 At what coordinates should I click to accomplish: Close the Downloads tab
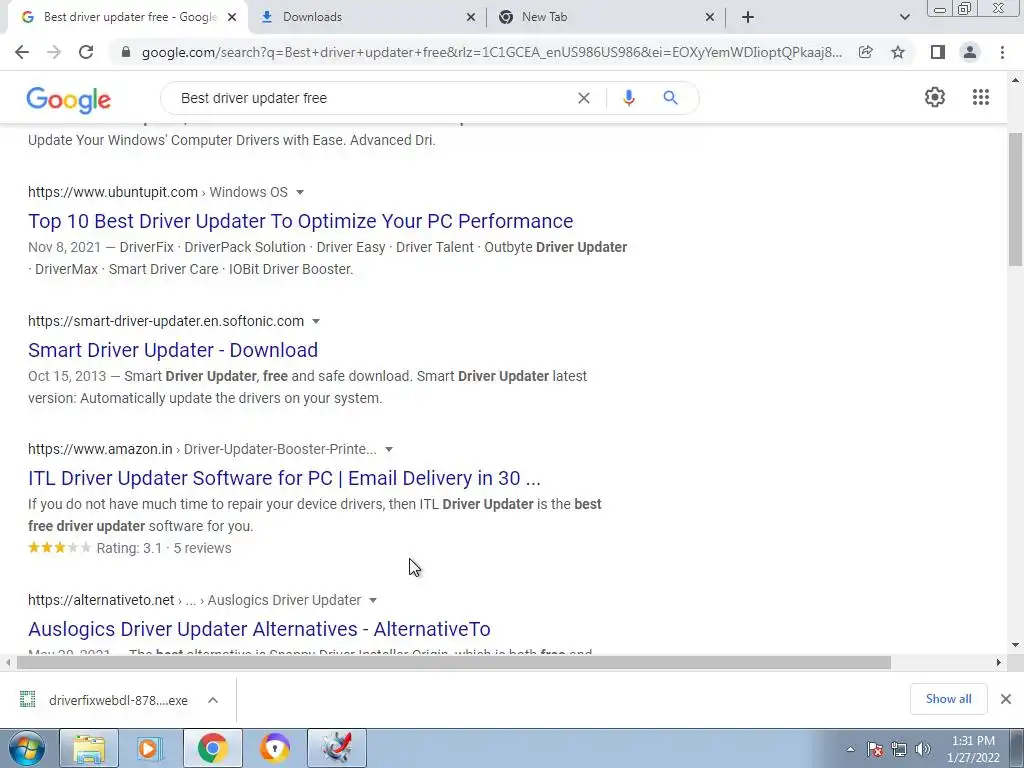[471, 17]
